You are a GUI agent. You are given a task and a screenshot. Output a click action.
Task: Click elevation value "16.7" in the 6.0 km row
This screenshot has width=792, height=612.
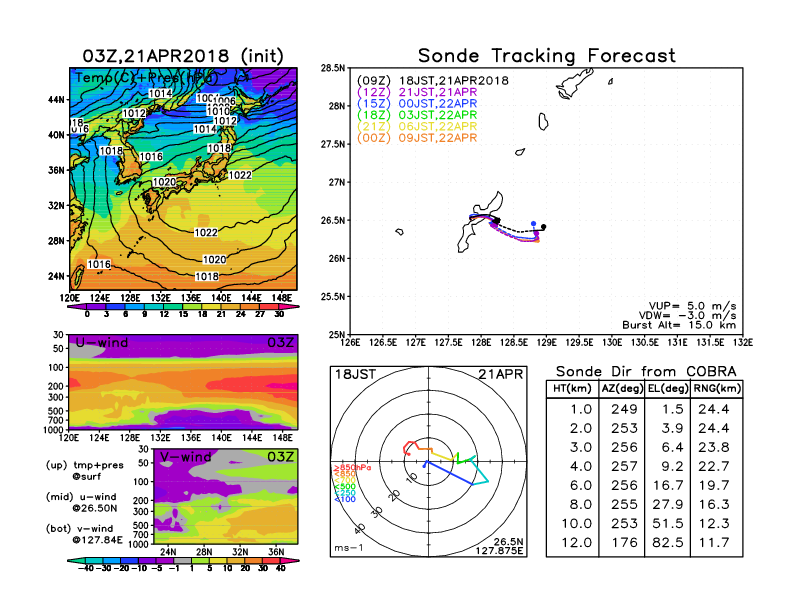point(668,486)
